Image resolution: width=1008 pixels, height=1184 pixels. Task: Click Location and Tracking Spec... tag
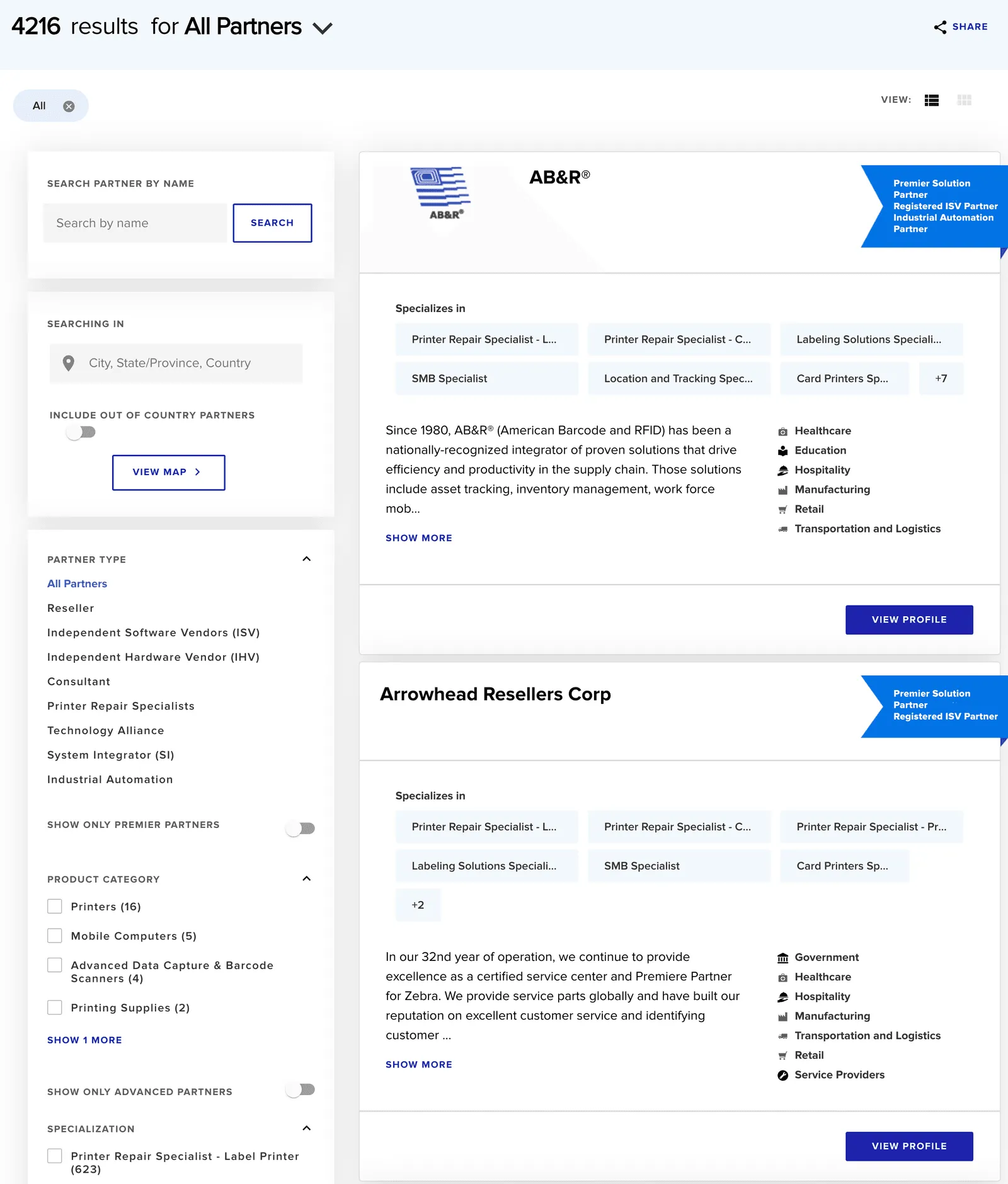point(679,379)
